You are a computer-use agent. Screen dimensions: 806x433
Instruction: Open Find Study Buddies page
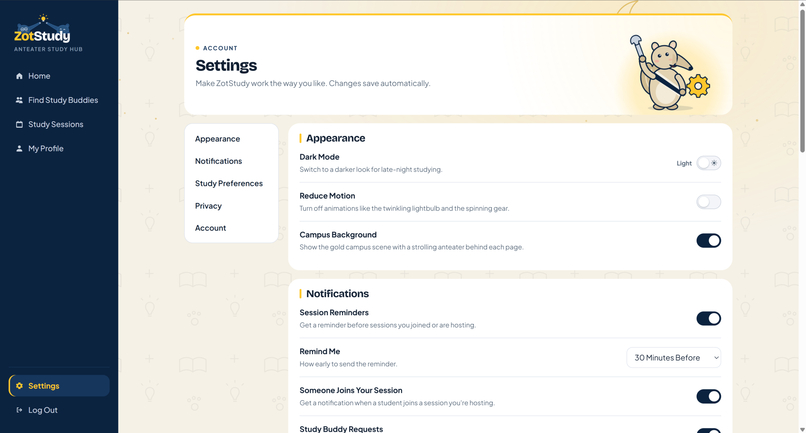click(x=59, y=100)
